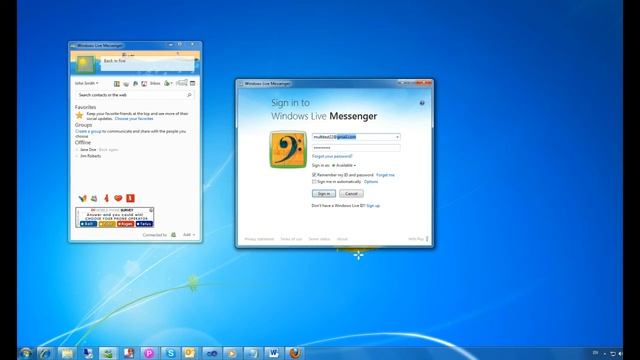Open the Inbox in contact list toolbar
Viewport: 640px width, 360px height.
[x=155, y=83]
